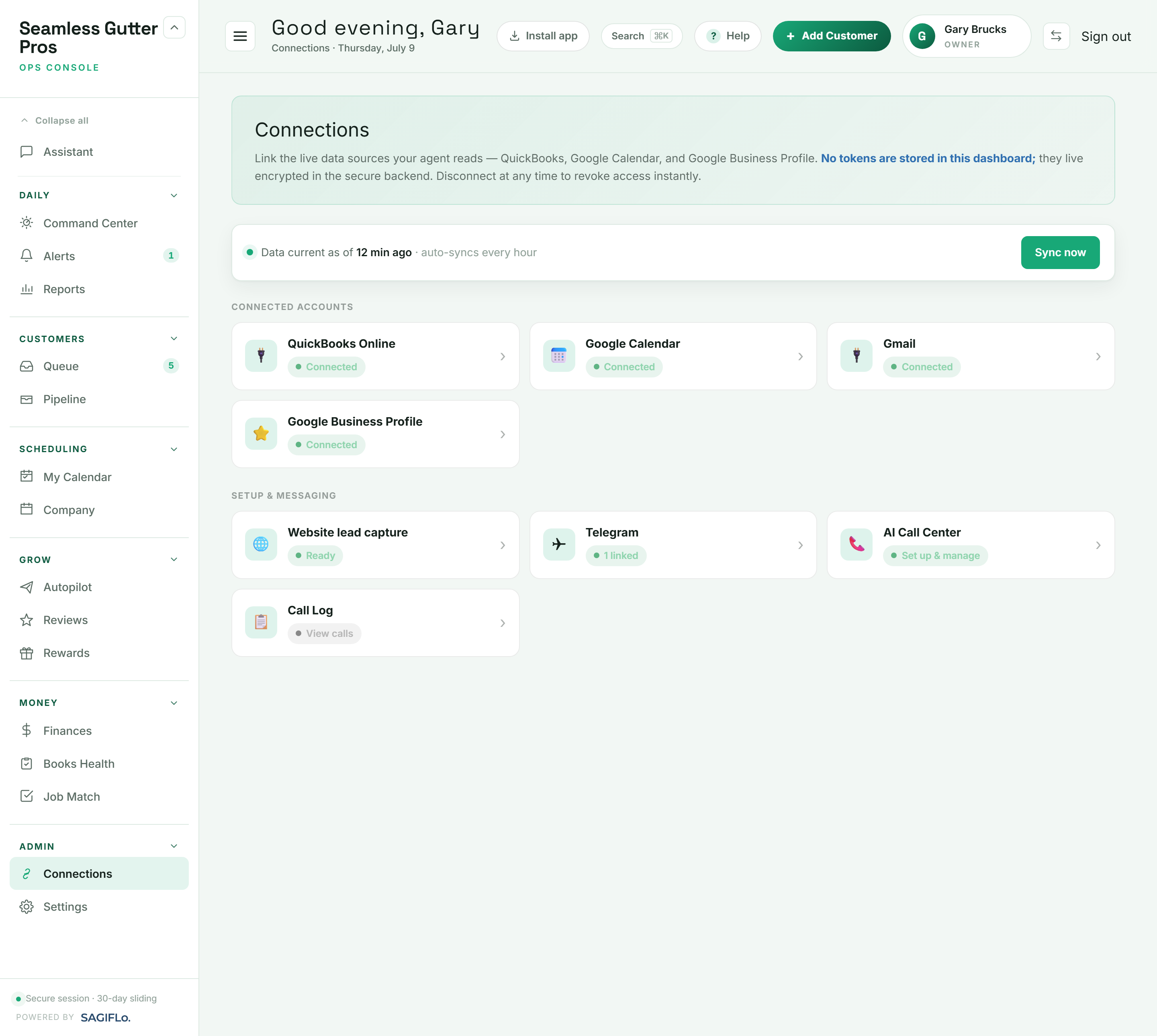Click Gary Brucks avatar circle
This screenshot has width=1157, height=1036.
922,36
